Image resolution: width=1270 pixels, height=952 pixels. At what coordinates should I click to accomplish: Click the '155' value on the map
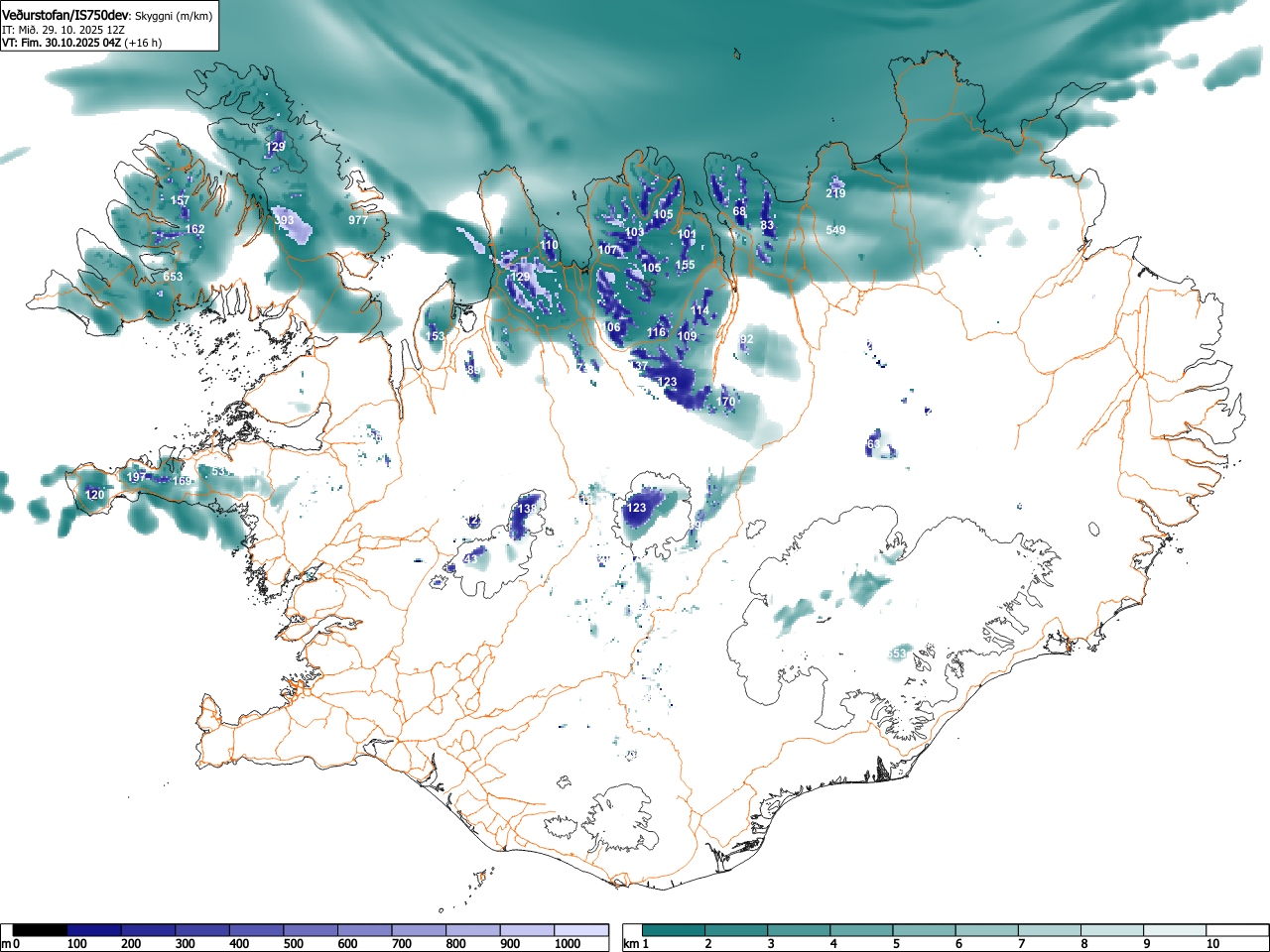pyautogui.click(x=685, y=265)
